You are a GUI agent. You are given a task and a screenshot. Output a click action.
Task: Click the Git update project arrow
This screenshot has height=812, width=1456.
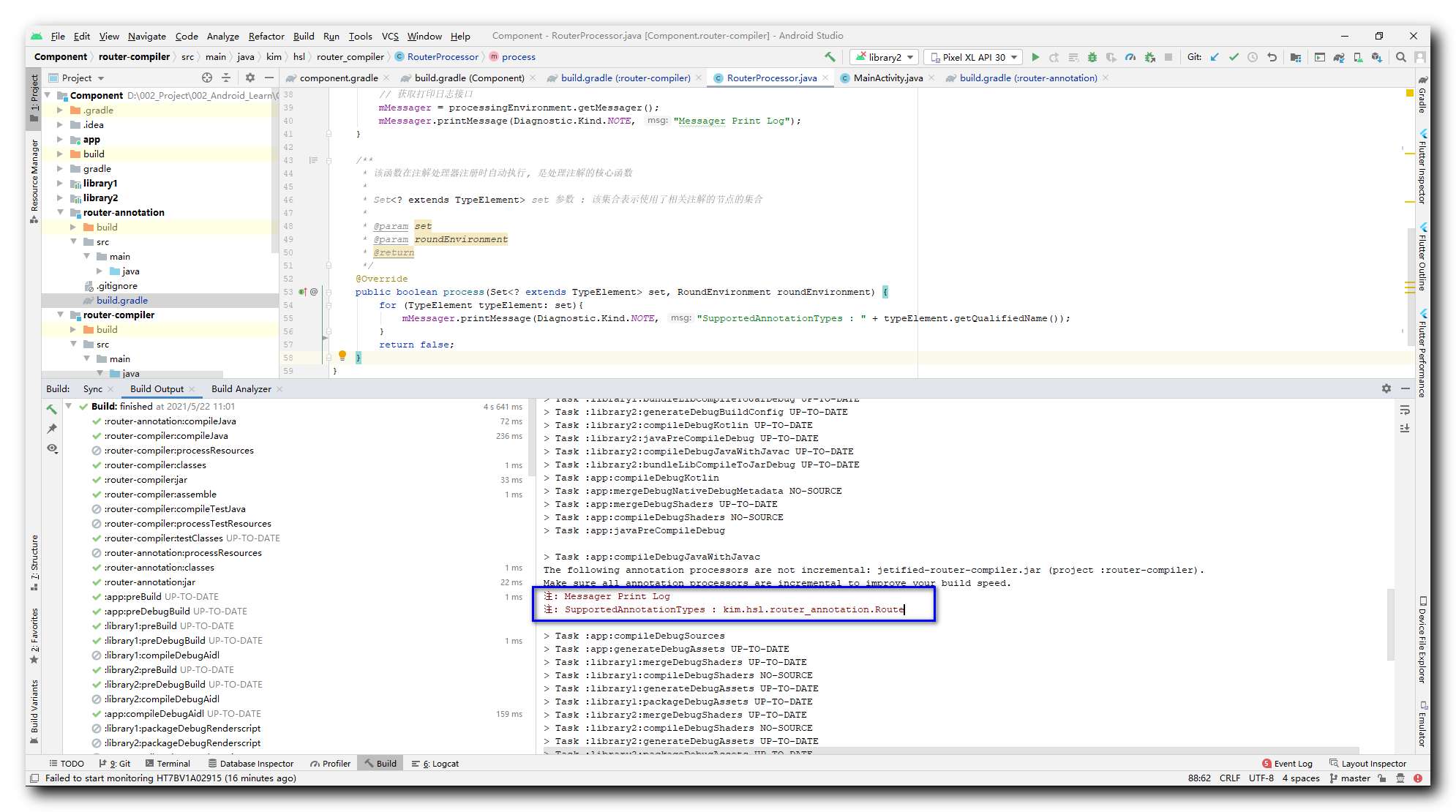point(1215,57)
